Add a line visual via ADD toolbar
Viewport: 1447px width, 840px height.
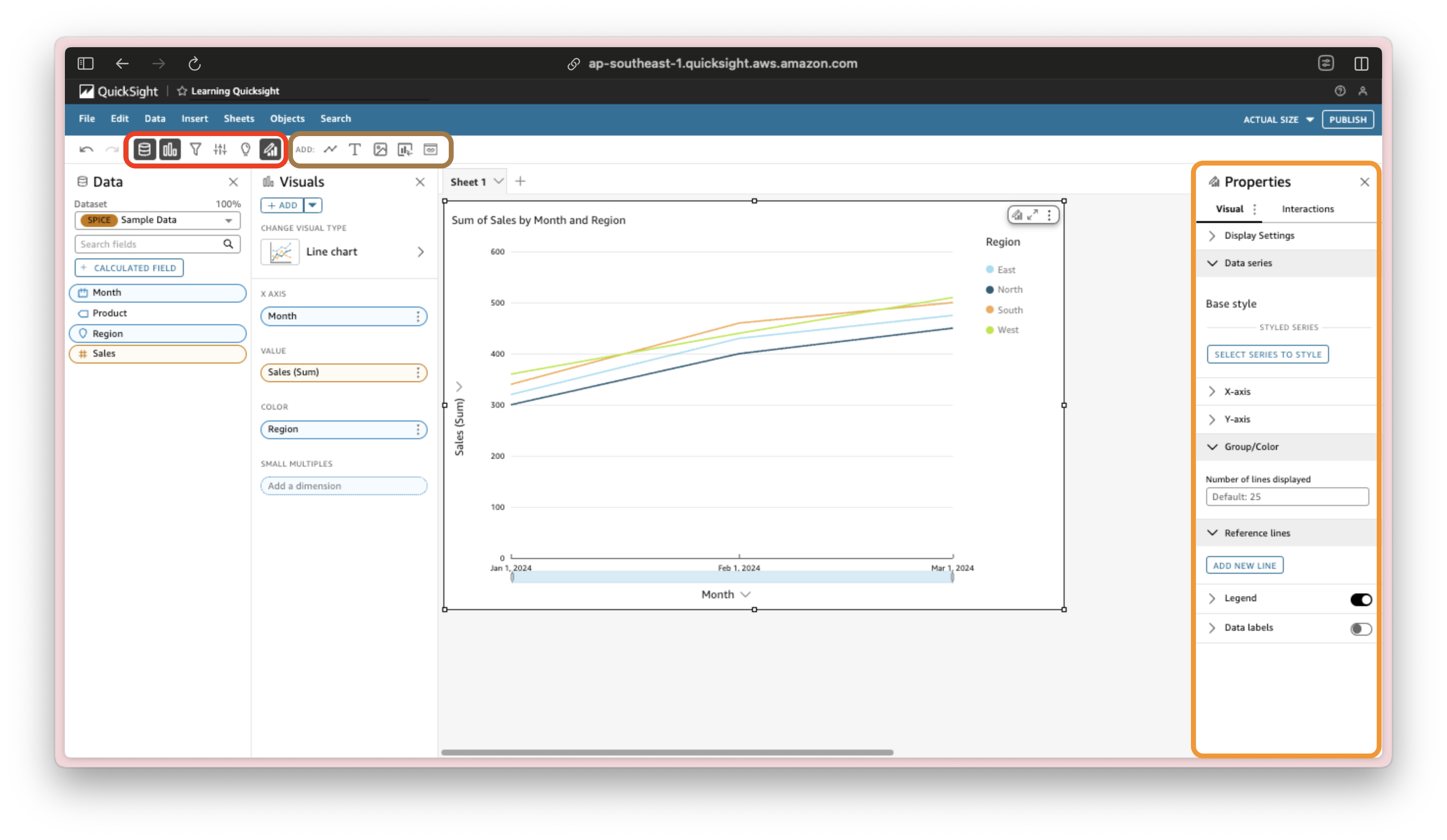[330, 150]
